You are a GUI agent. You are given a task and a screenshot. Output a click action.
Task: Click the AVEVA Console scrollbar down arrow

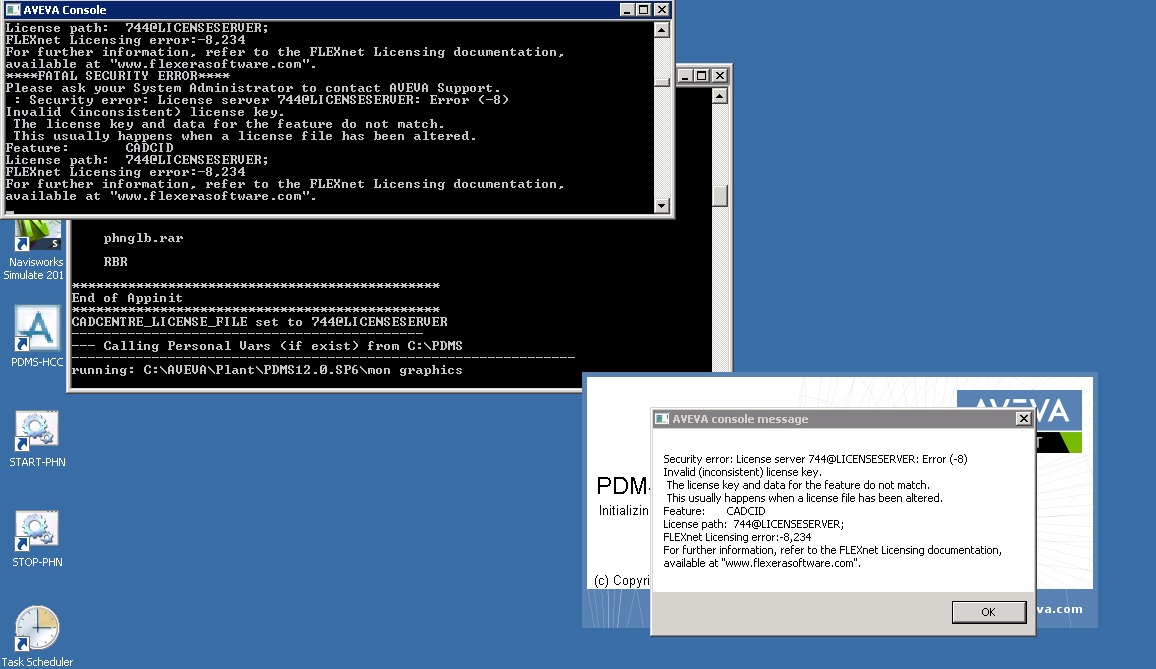pos(661,206)
